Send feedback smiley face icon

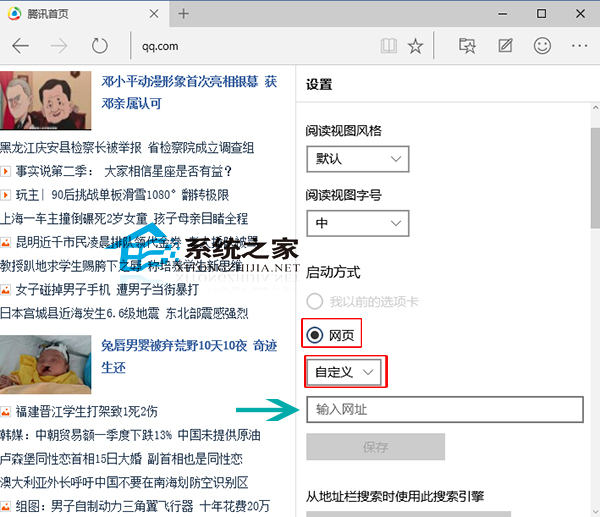point(542,46)
